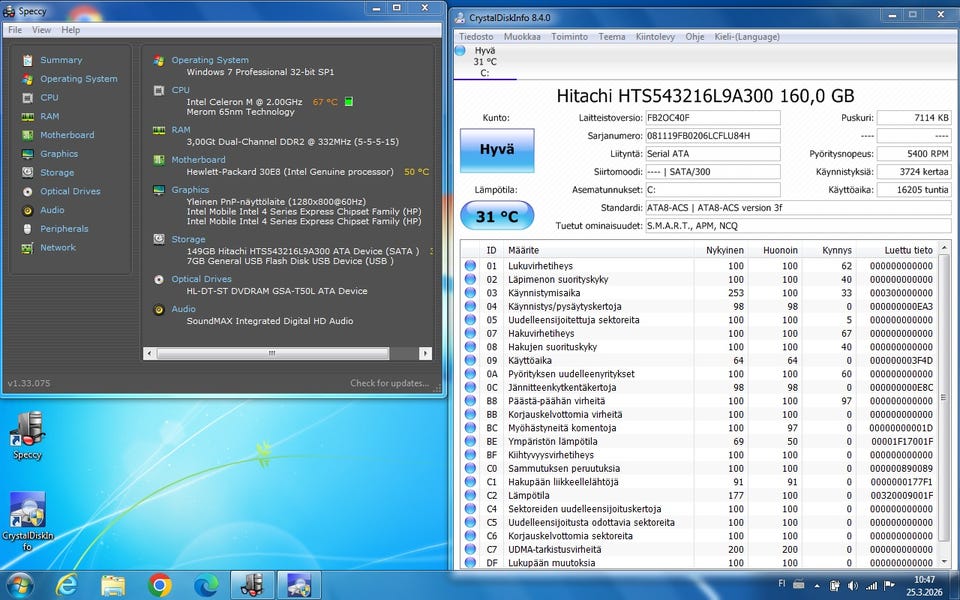Click the Operating System summary heading link
This screenshot has width=960, height=600.
pos(210,60)
